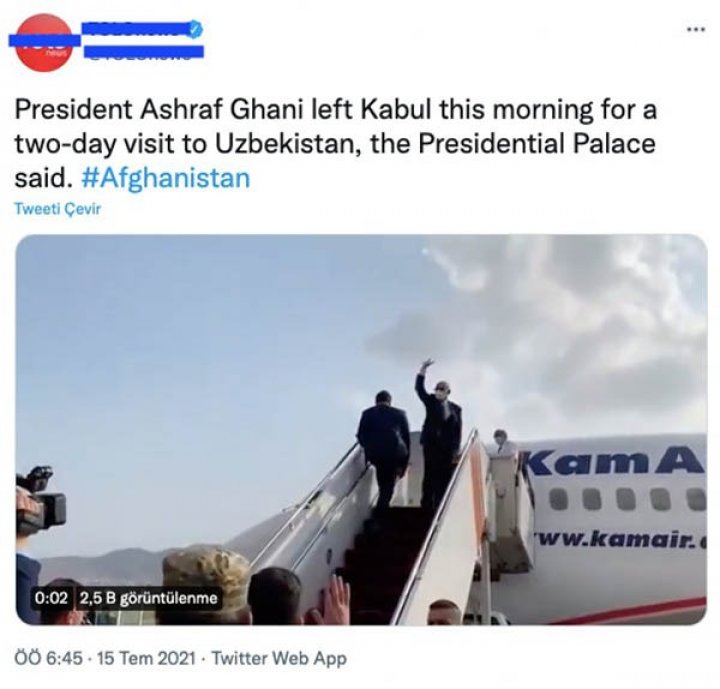Screen dimensions: 720x689
Task: Click the KamA airline logo in the video
Action: pyautogui.click(x=614, y=463)
